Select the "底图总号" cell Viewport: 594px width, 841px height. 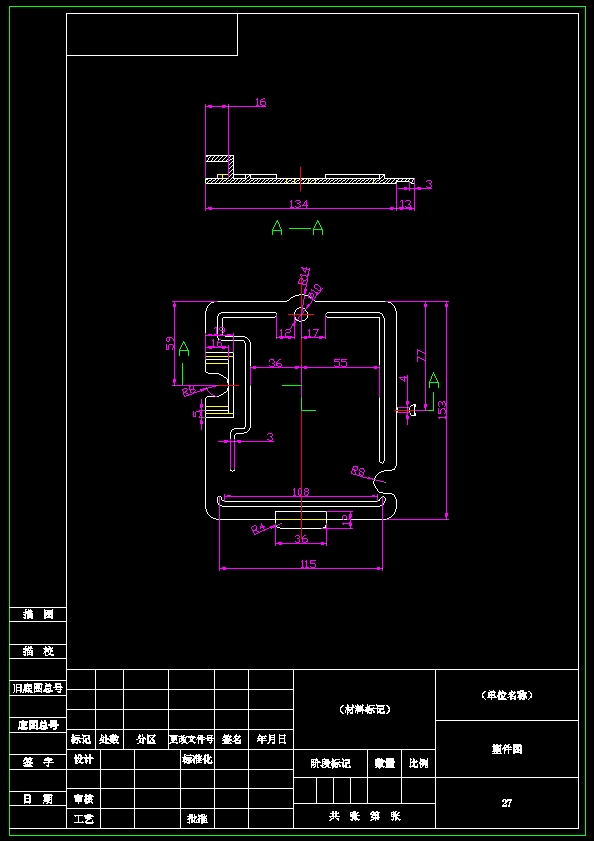pyautogui.click(x=38, y=725)
